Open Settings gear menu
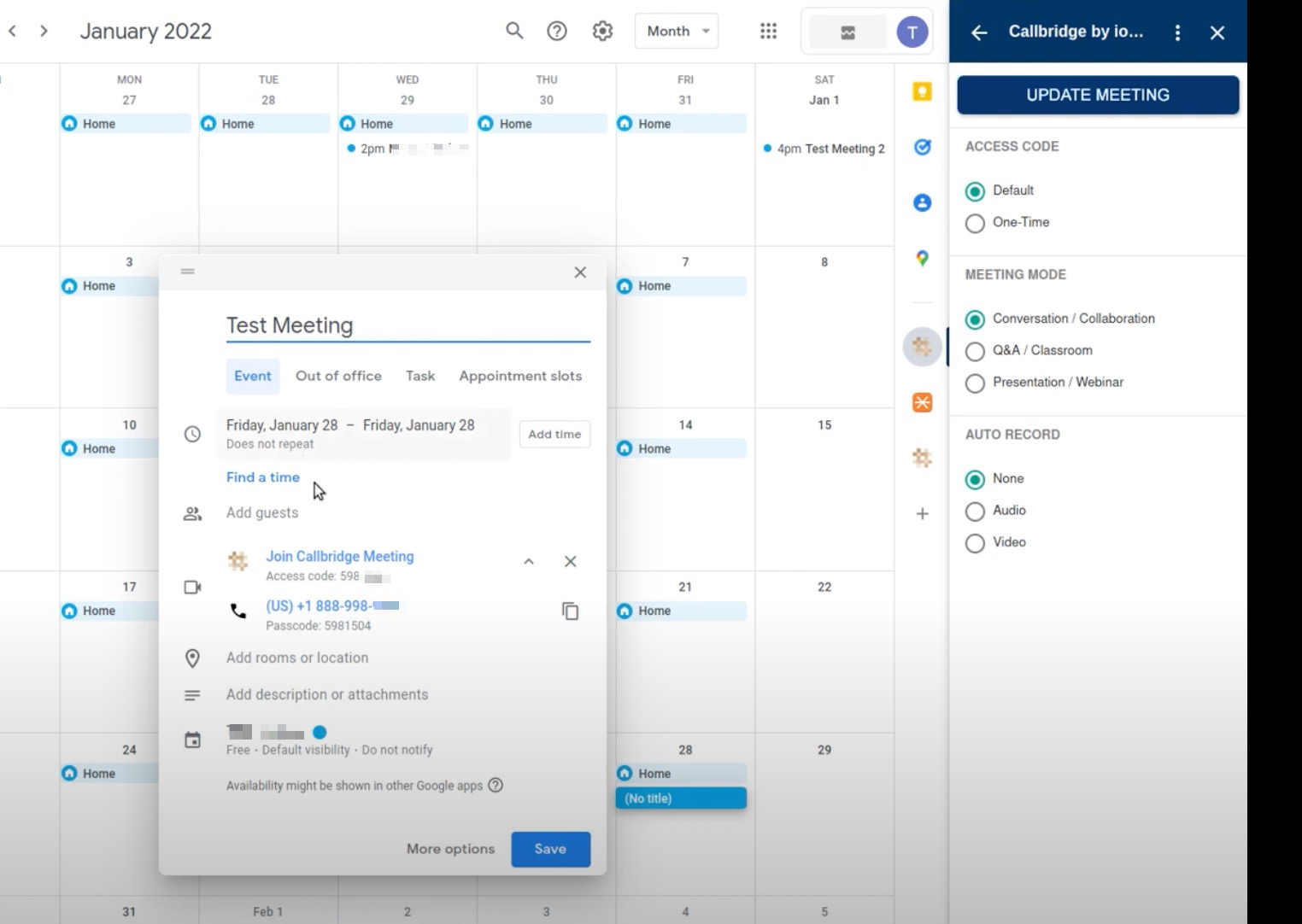The width and height of the screenshot is (1302, 924). click(602, 32)
